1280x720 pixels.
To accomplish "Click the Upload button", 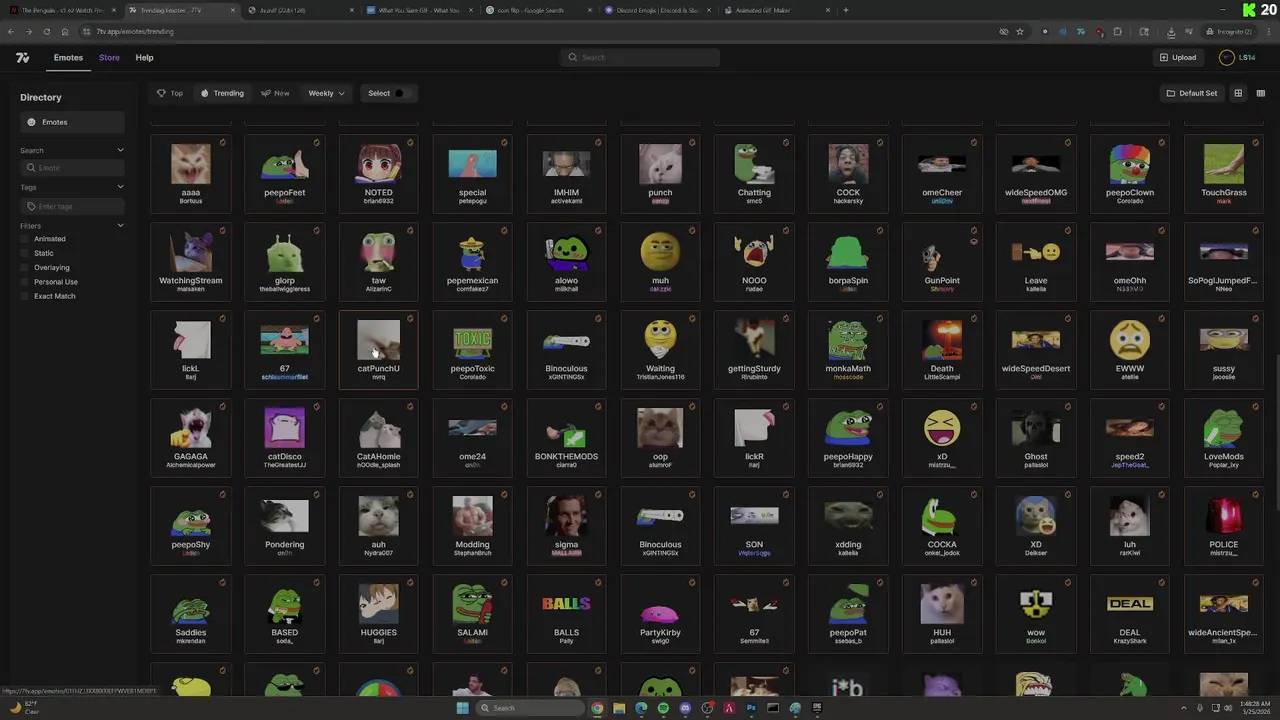I will click(1178, 58).
